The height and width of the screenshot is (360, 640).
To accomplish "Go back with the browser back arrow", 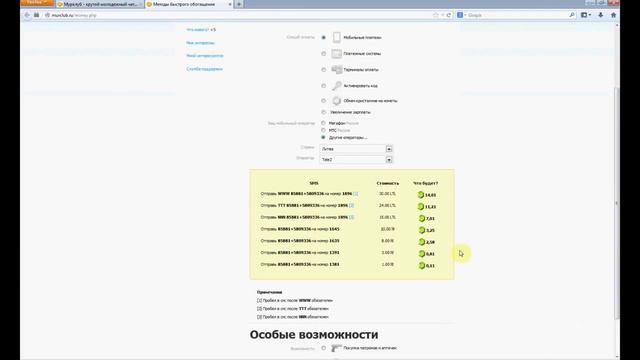I will [x=27, y=15].
